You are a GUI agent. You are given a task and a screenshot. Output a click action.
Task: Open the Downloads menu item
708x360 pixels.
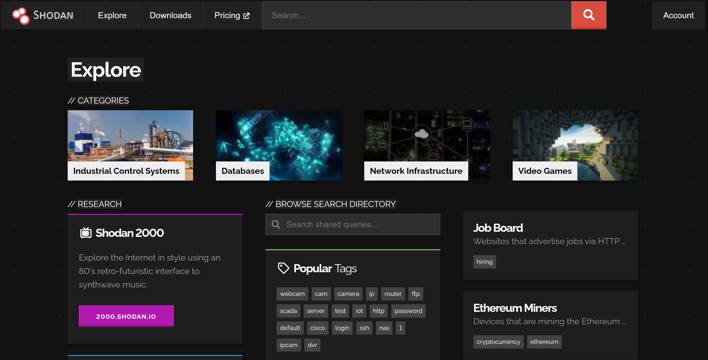pyautogui.click(x=170, y=15)
